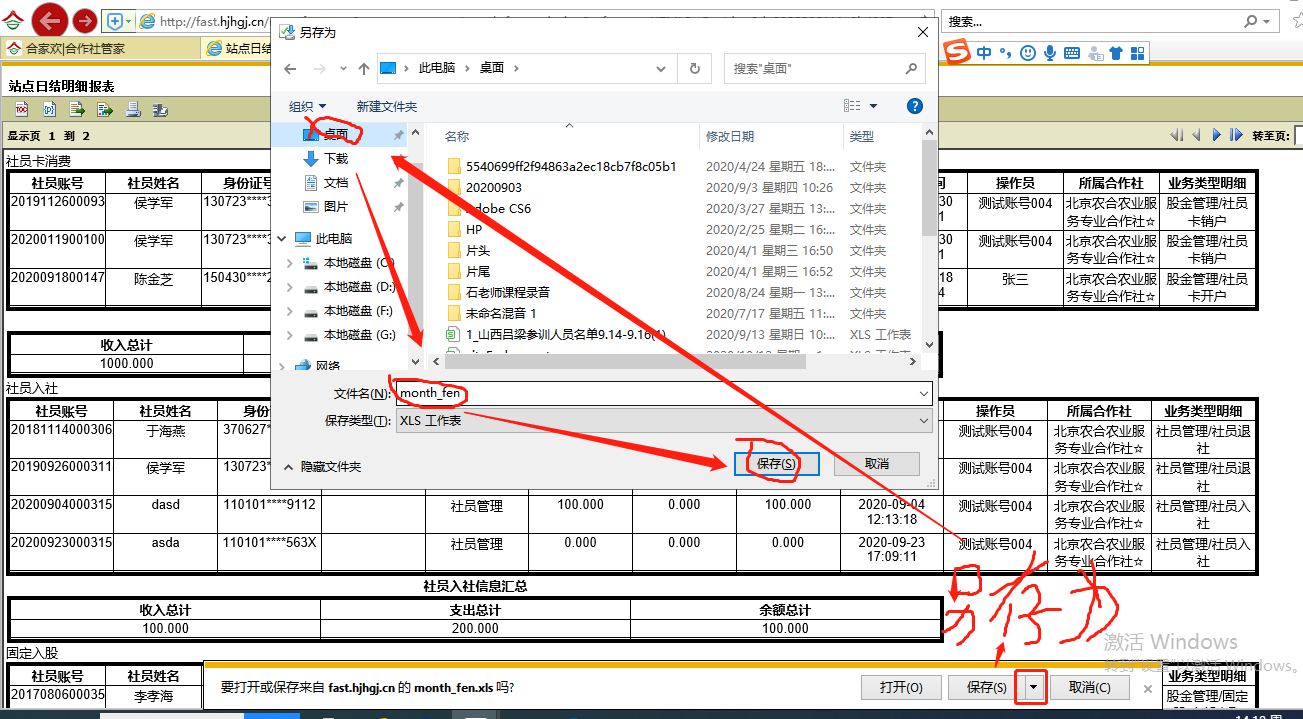Click 取消 button in Save As dialog
The image size is (1303, 719).
tap(877, 464)
